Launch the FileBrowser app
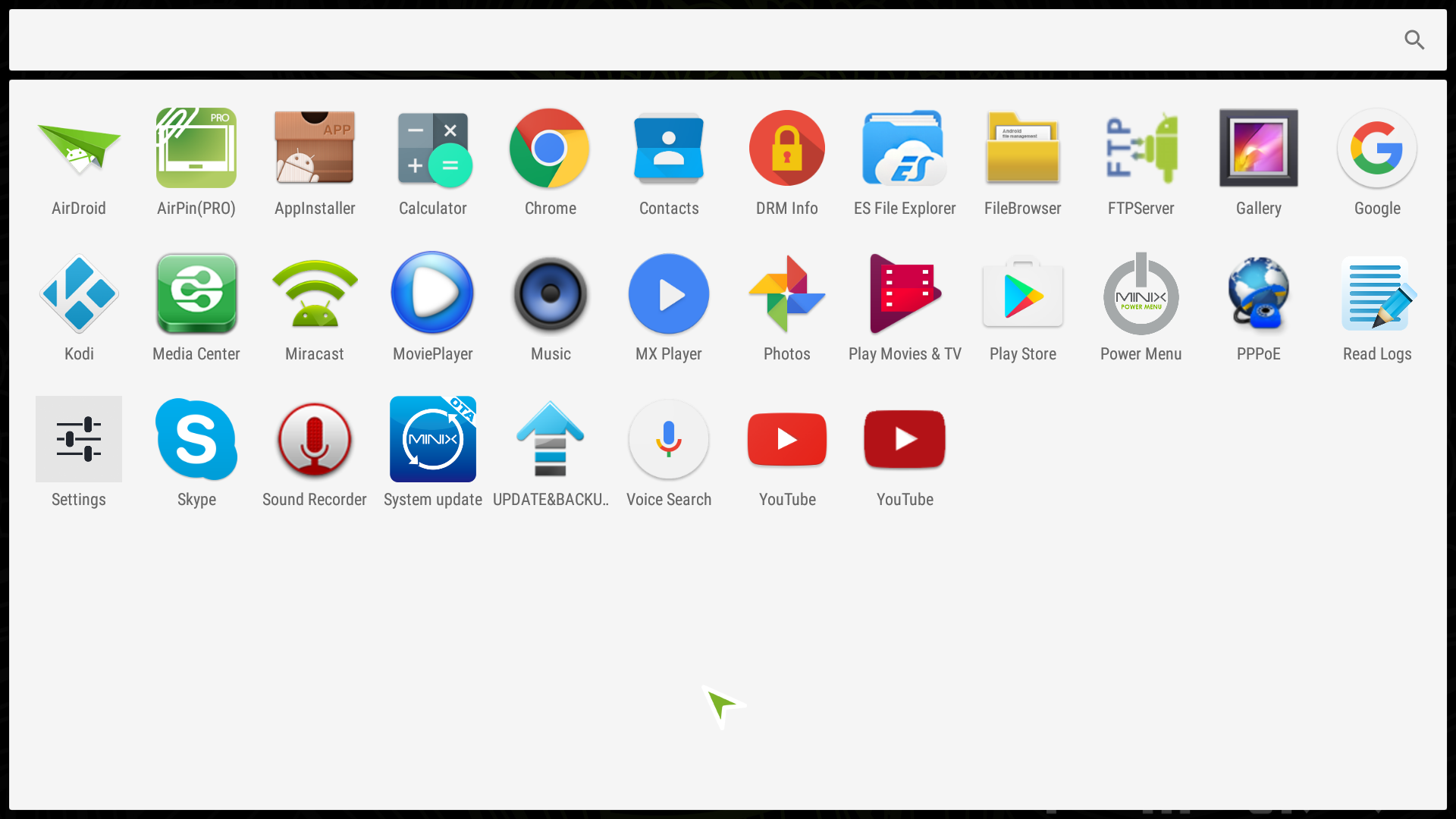The image size is (1456, 819). (1023, 149)
